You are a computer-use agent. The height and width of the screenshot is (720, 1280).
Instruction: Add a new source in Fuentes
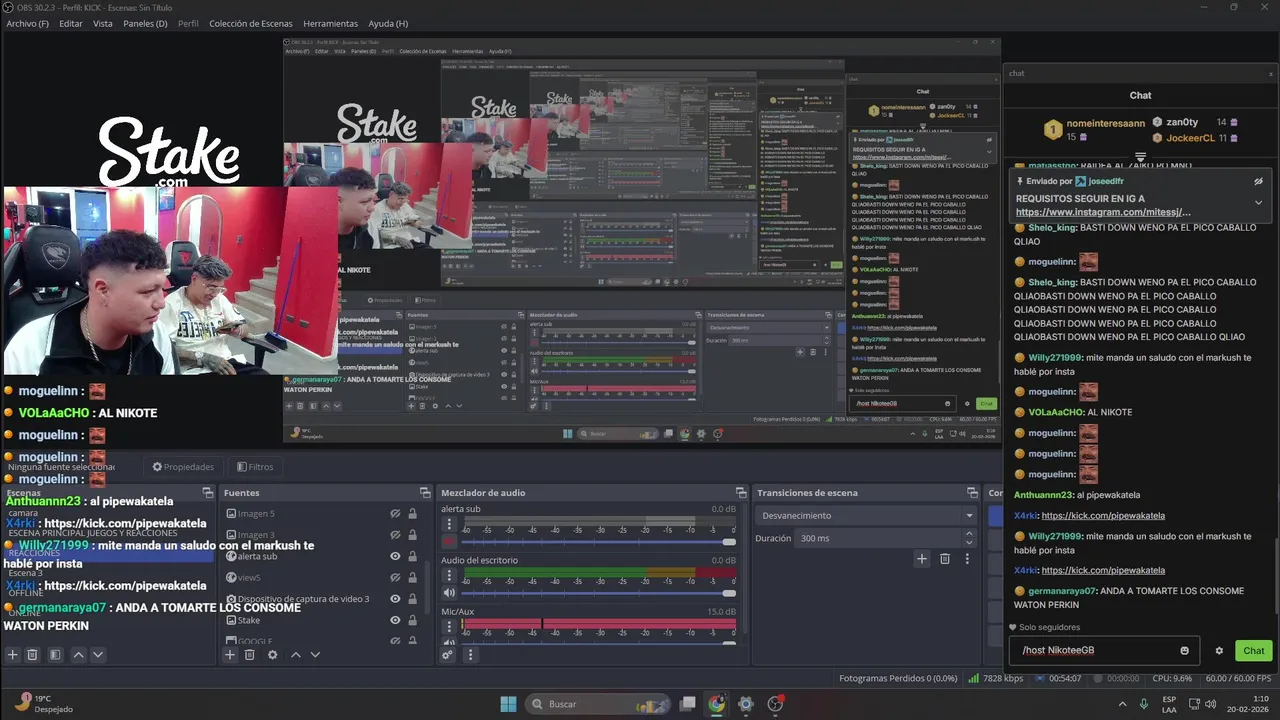click(230, 655)
